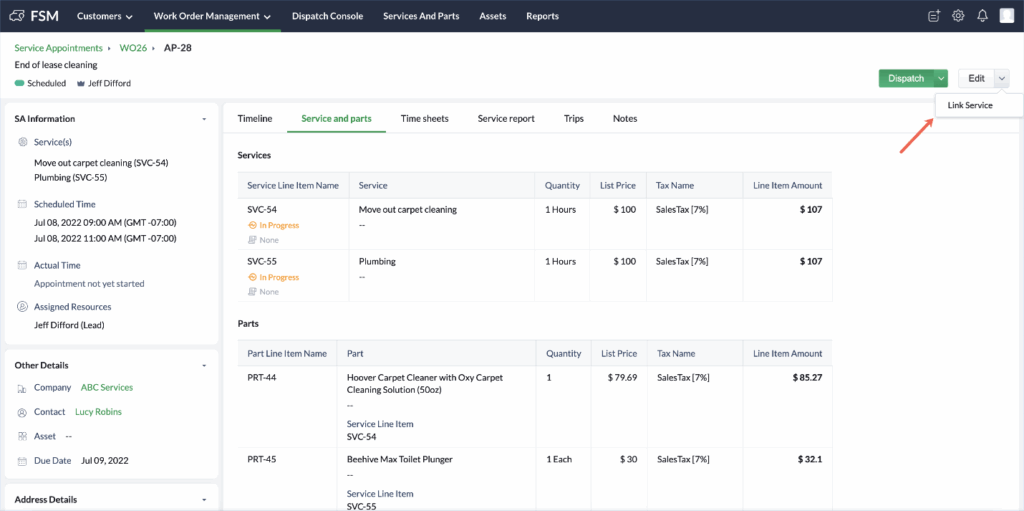Collapse the SA Information section
1024x511 pixels.
(x=204, y=119)
